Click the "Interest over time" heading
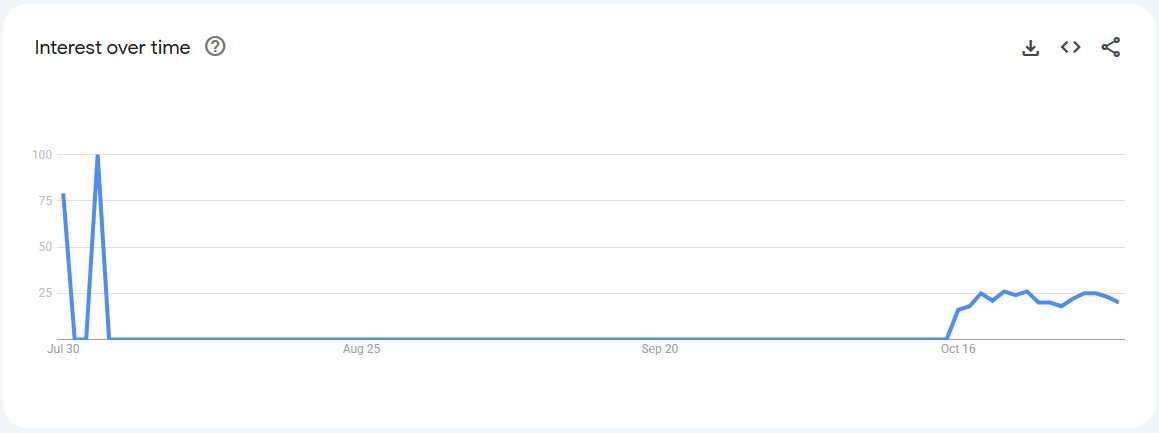The image size is (1159, 433). [x=112, y=47]
